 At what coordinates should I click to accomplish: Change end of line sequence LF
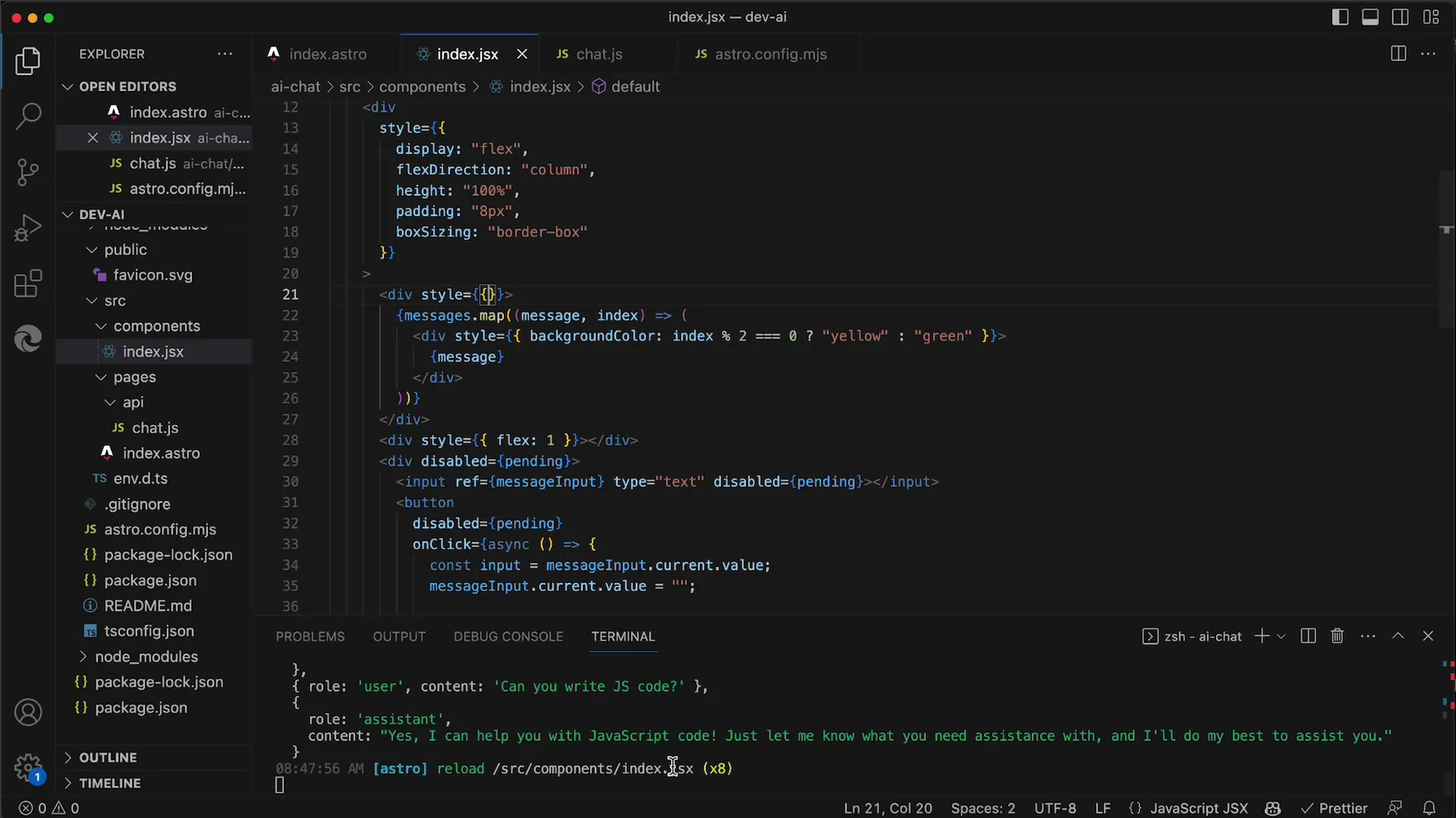[1102, 808]
